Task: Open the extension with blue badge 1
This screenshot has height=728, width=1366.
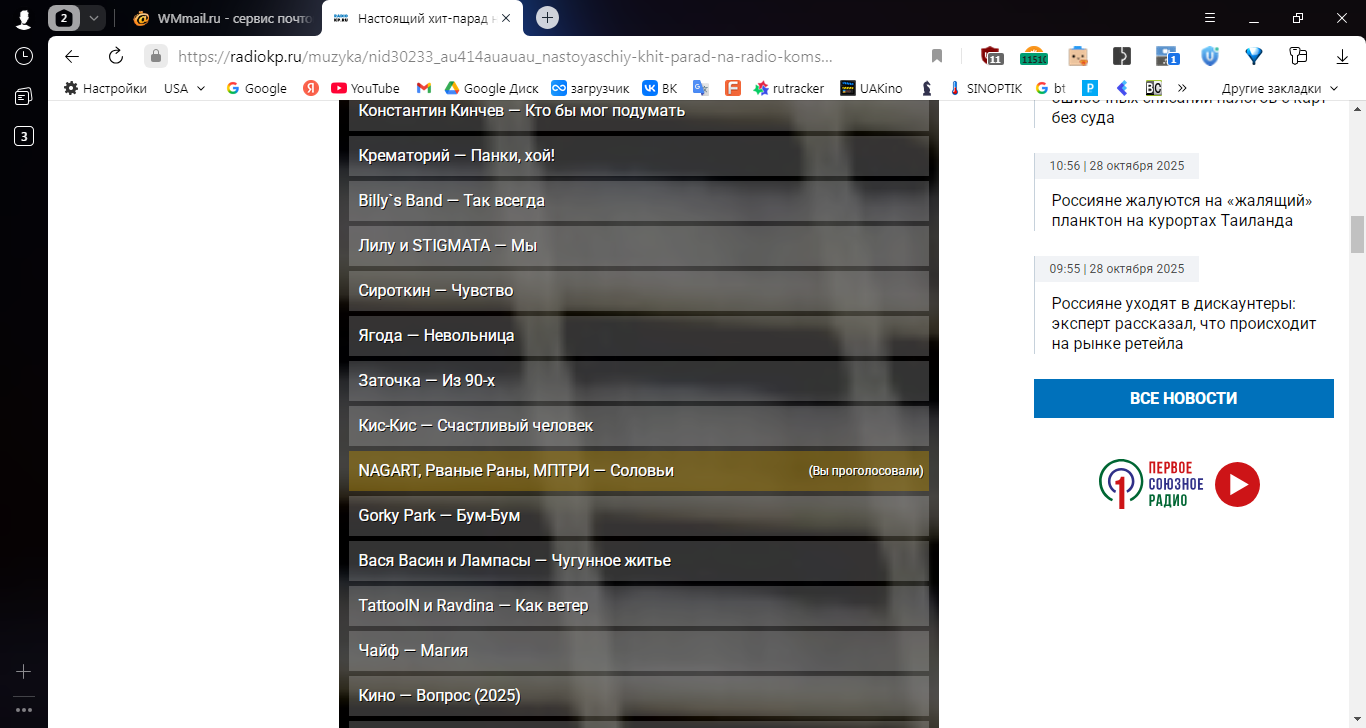Action: coord(1167,56)
